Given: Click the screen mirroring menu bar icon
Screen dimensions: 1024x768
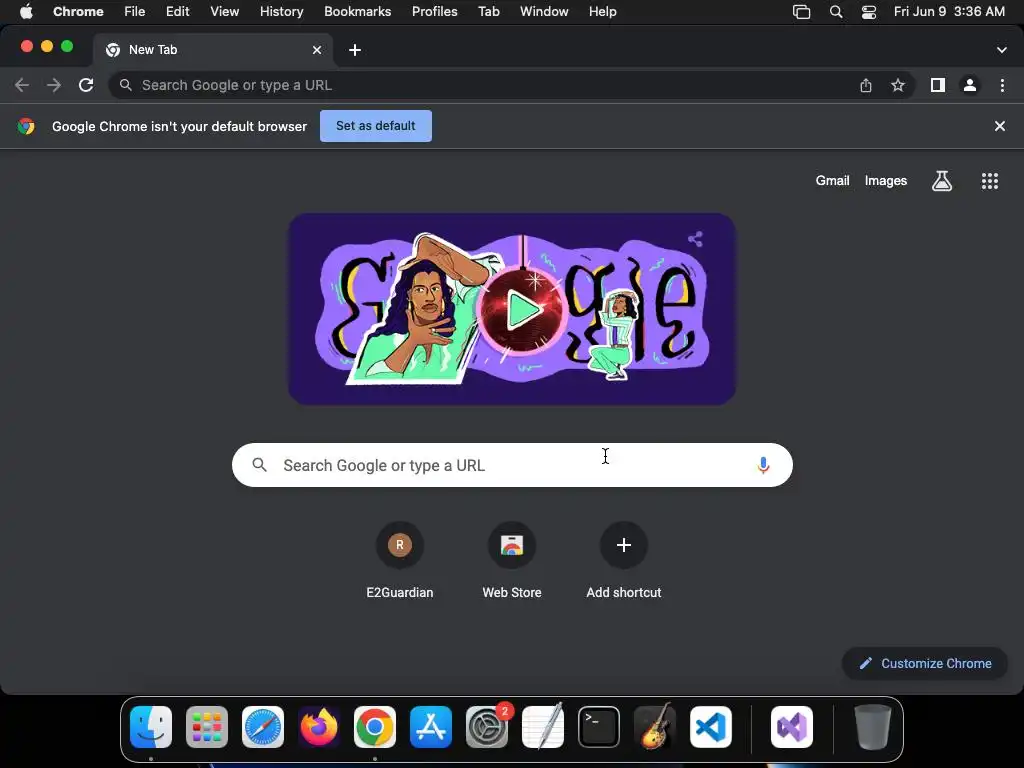Looking at the screenshot, I should [x=801, y=12].
